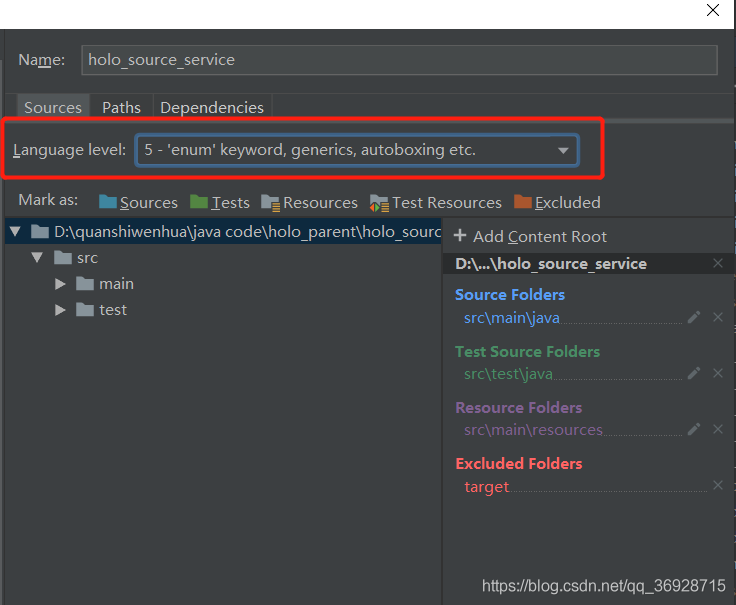This screenshot has height=605, width=736.
Task: Collapse the D:\quanshiwenhua root folder
Action: click(x=15, y=231)
